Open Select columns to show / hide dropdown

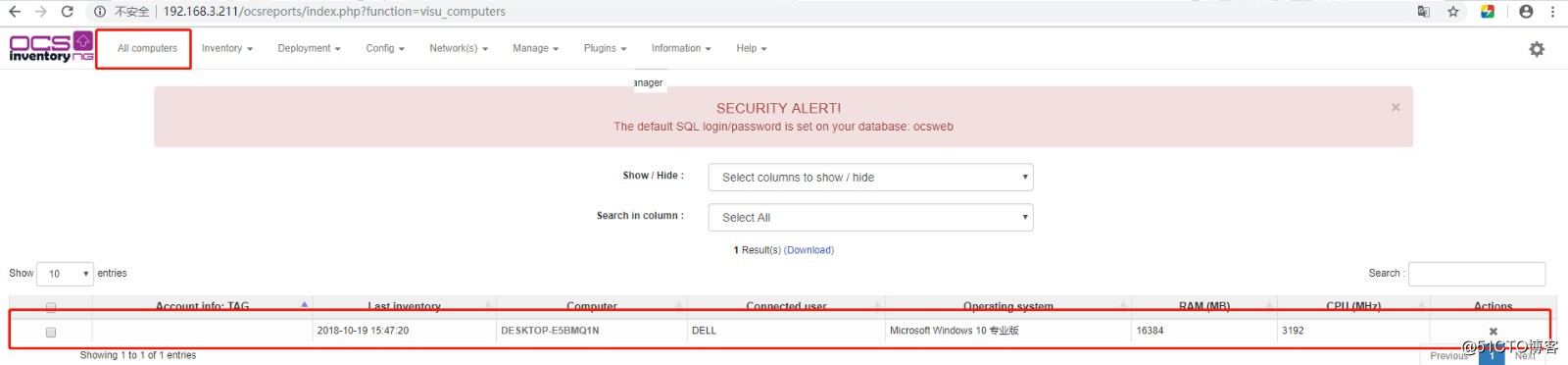coord(870,178)
